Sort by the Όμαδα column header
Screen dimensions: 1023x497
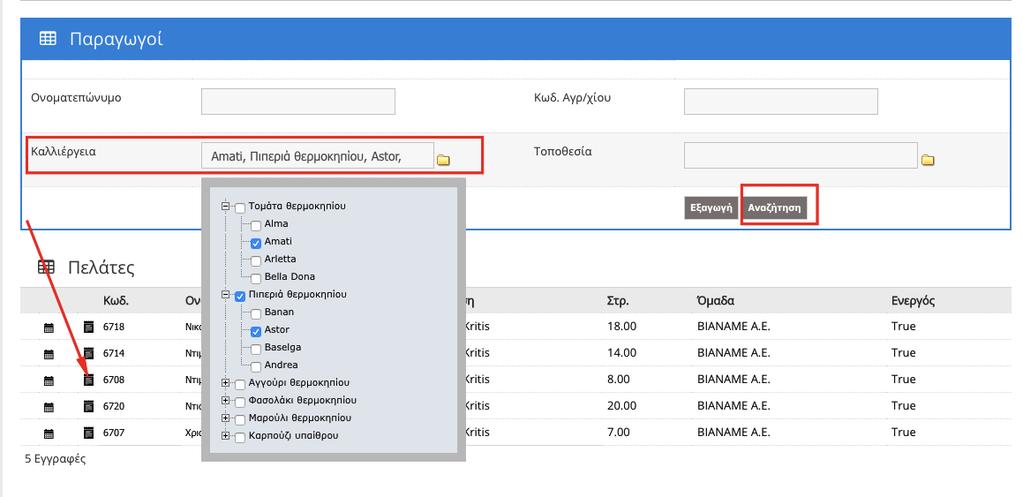[x=716, y=301]
